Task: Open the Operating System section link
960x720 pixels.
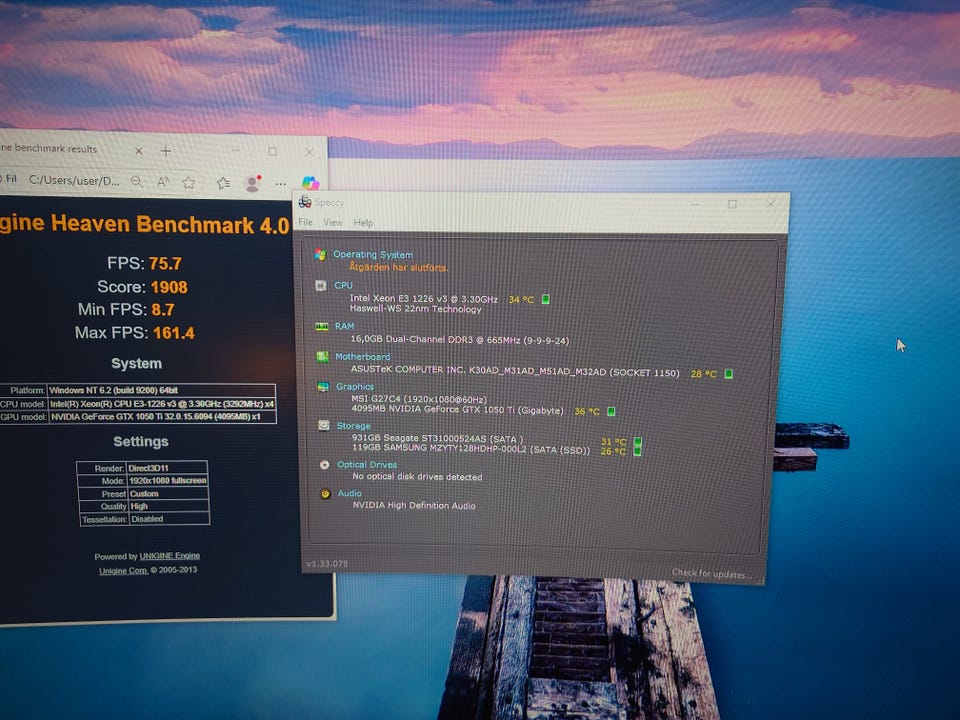Action: point(373,254)
